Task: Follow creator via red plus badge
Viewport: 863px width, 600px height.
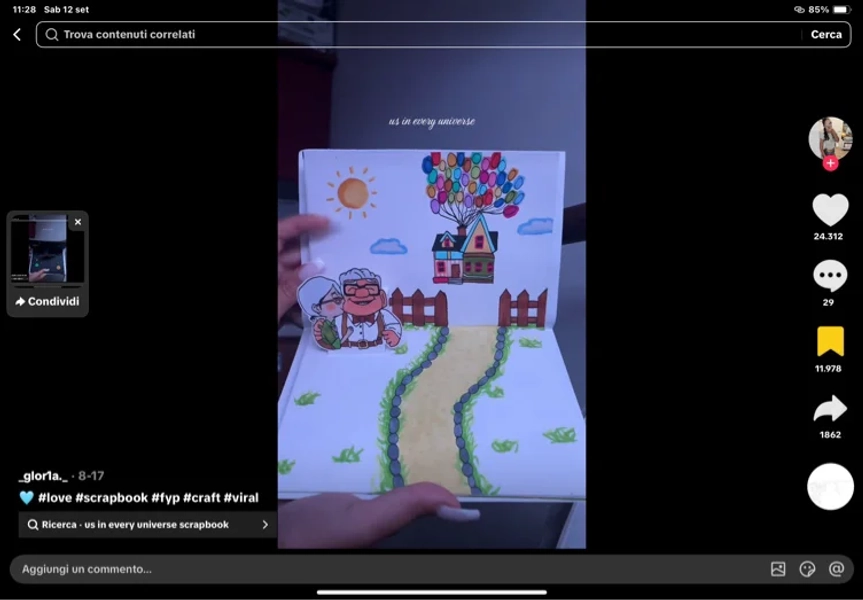Action: coord(831,163)
